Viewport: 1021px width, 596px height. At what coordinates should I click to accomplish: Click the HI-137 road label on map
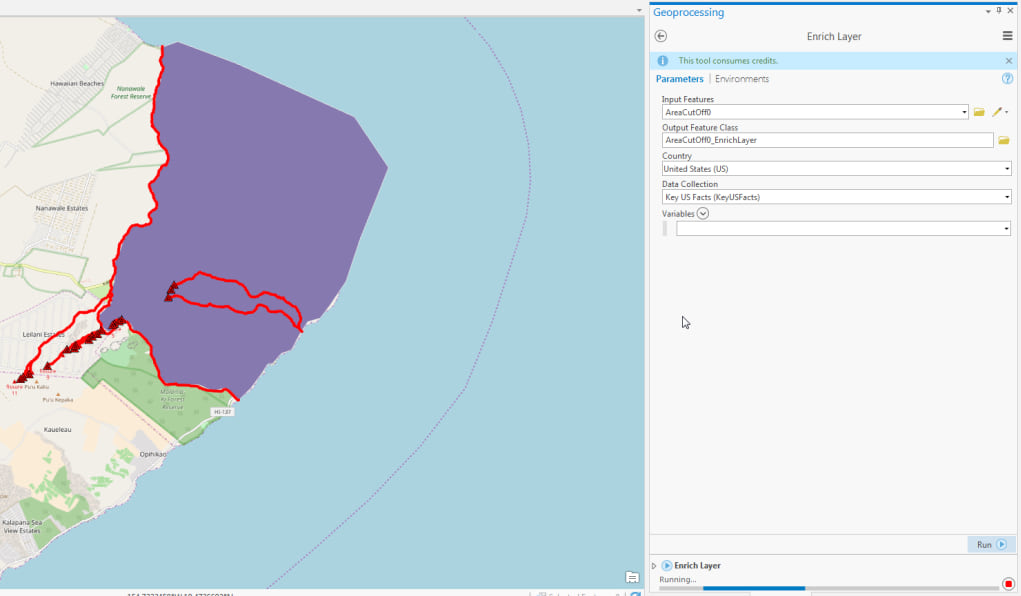(x=223, y=412)
